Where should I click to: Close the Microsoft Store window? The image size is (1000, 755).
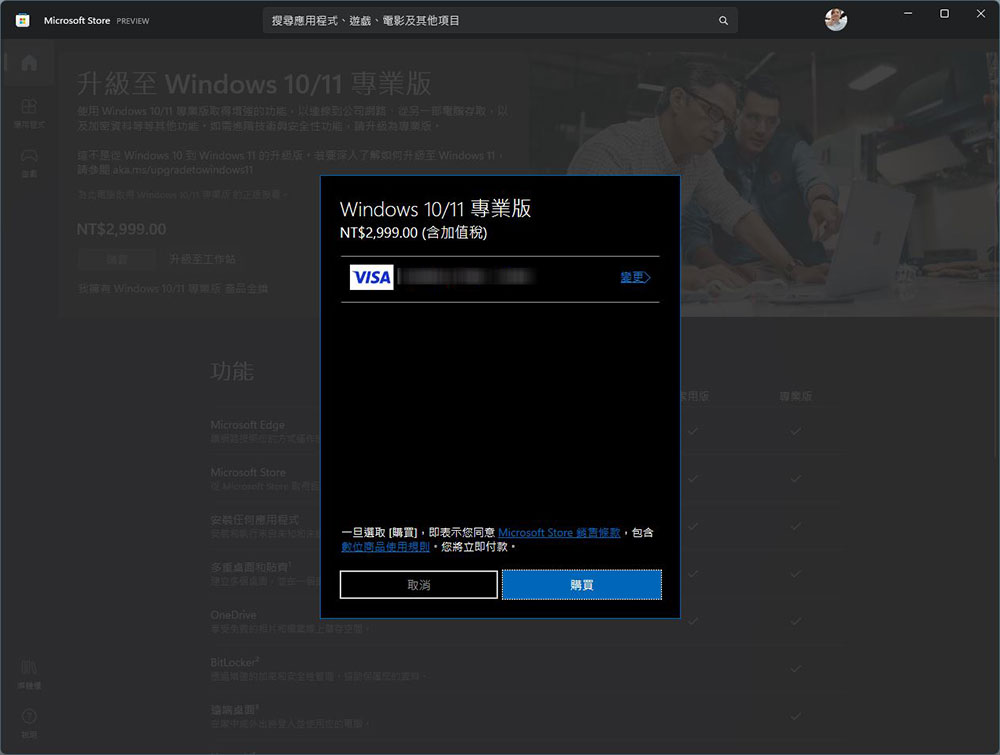981,13
